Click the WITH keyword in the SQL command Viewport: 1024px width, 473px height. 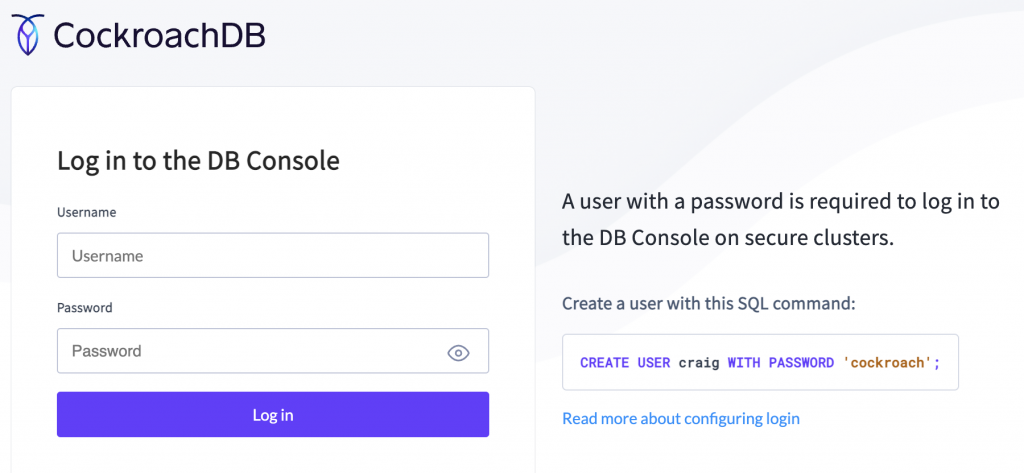click(743, 363)
